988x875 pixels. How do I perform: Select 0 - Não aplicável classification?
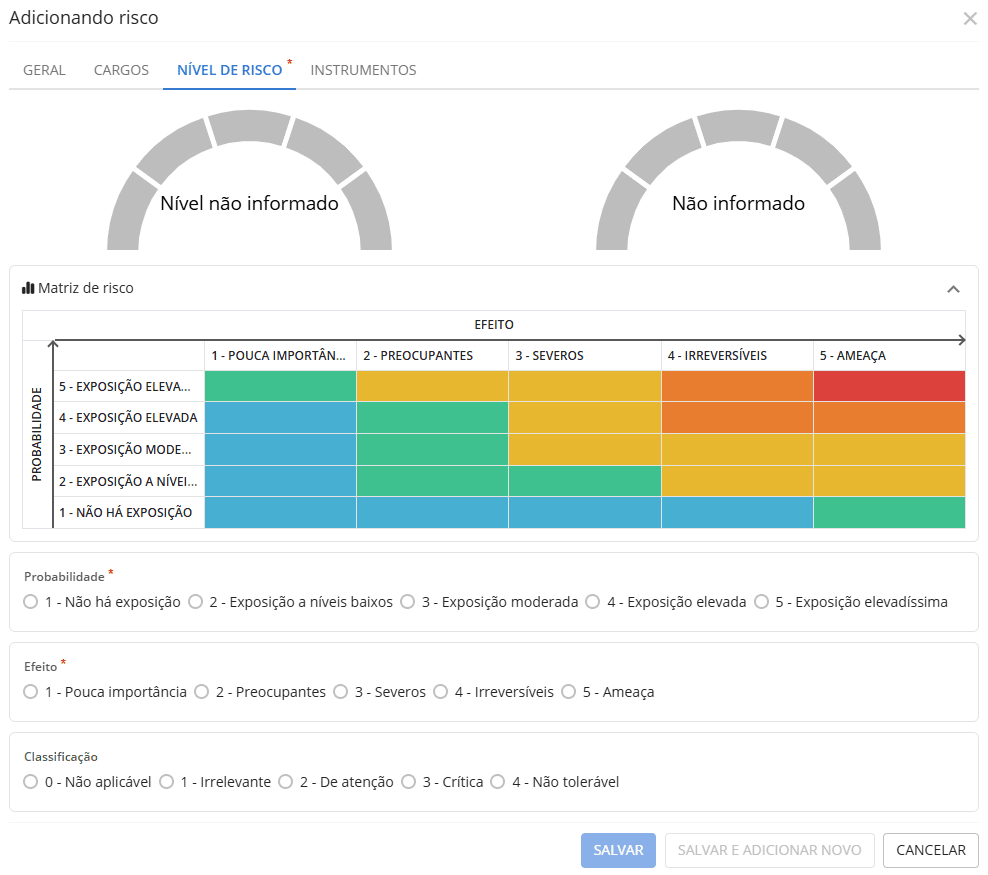[31, 782]
